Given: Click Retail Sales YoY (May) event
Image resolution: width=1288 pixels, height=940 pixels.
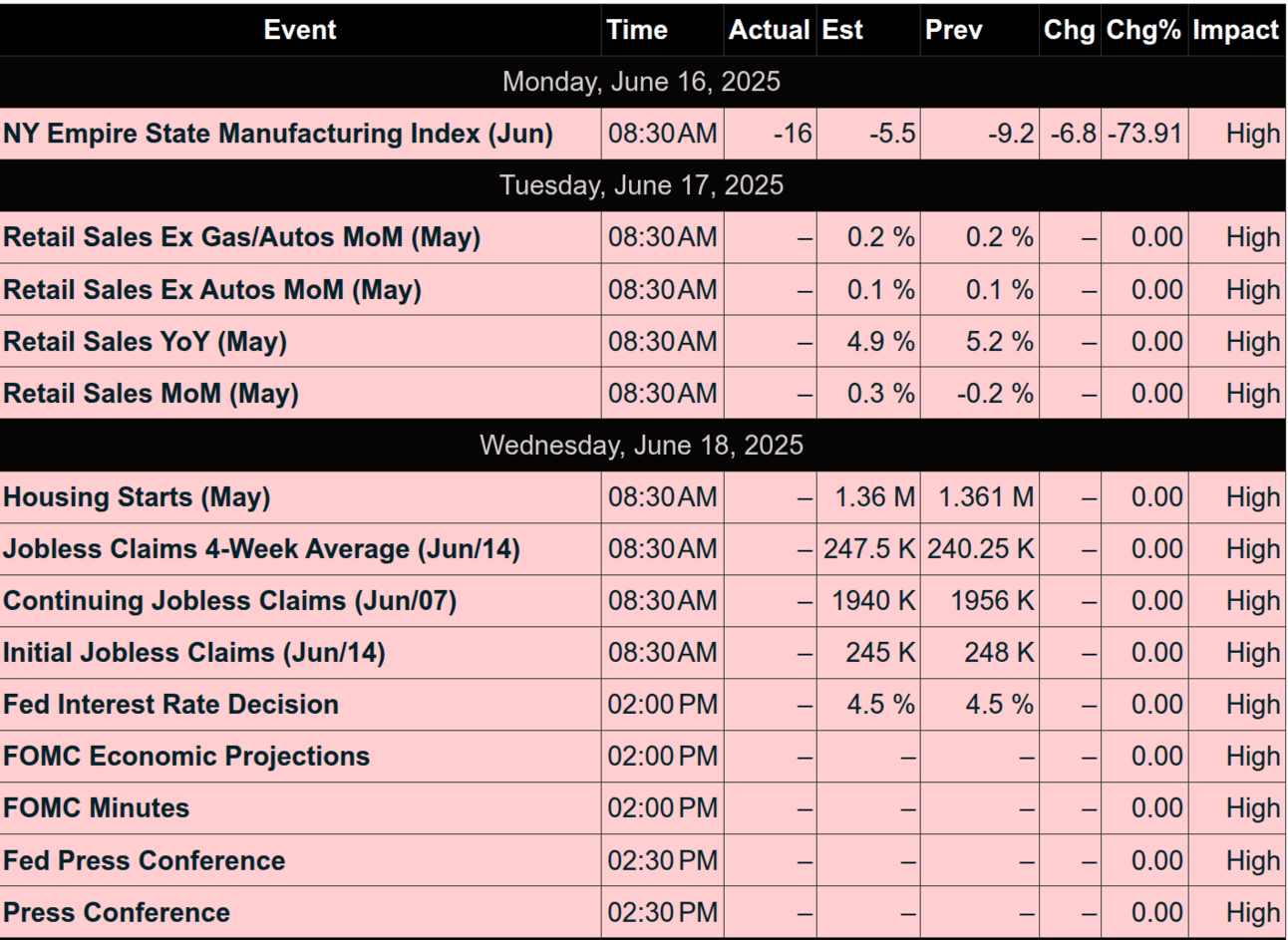Looking at the screenshot, I should pyautogui.click(x=146, y=341).
